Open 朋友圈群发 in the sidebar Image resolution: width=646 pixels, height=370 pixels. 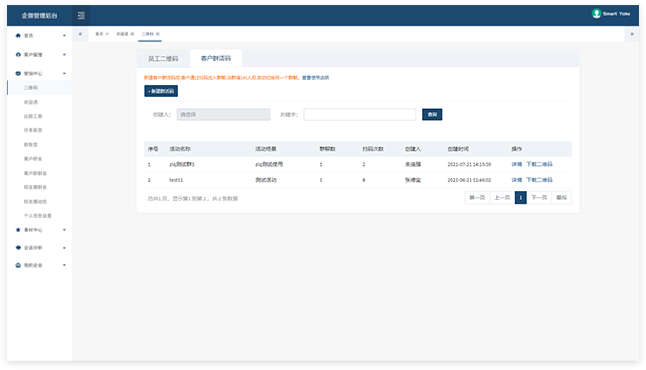35,187
